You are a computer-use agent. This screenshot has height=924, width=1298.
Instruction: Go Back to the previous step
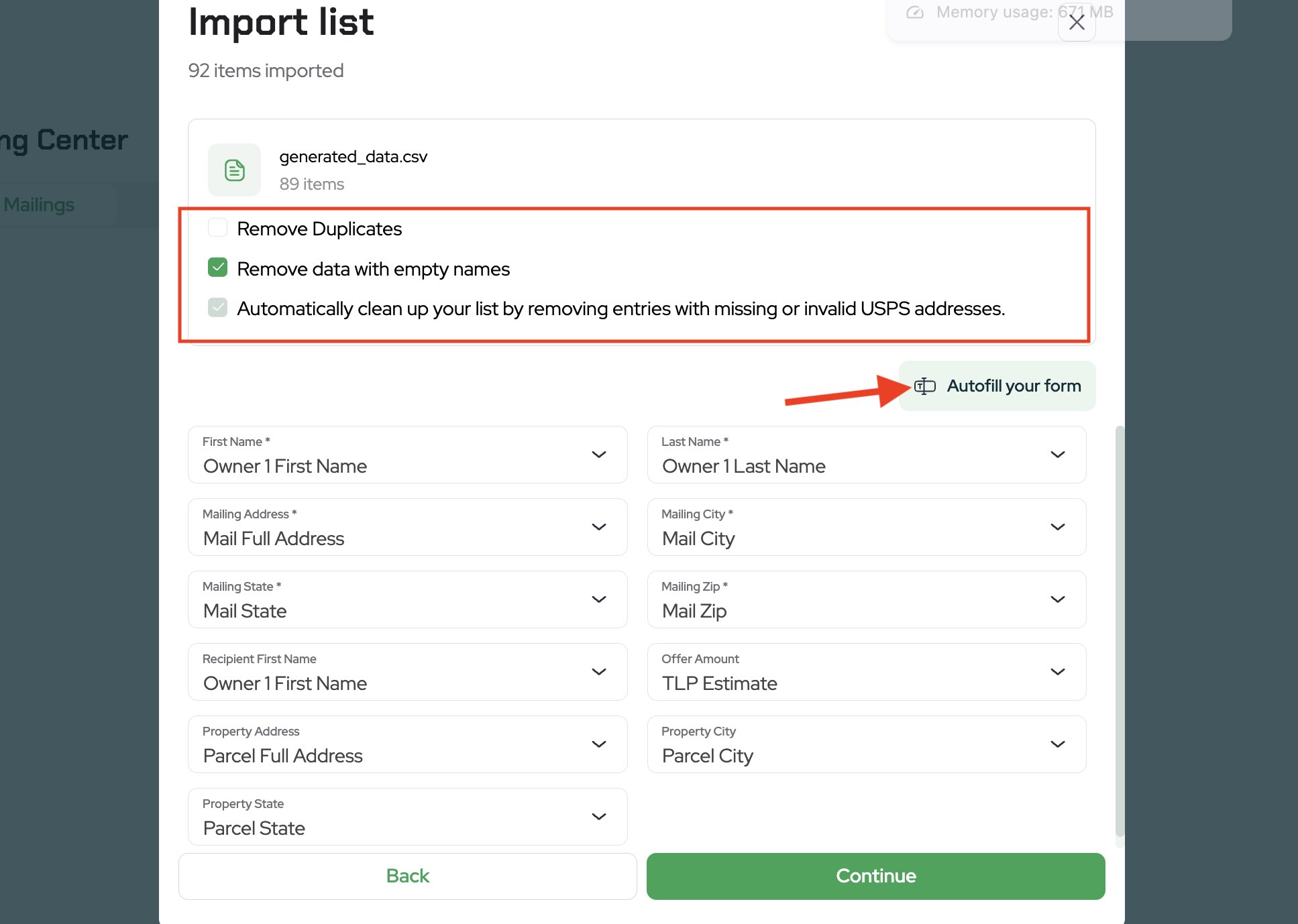[407, 876]
